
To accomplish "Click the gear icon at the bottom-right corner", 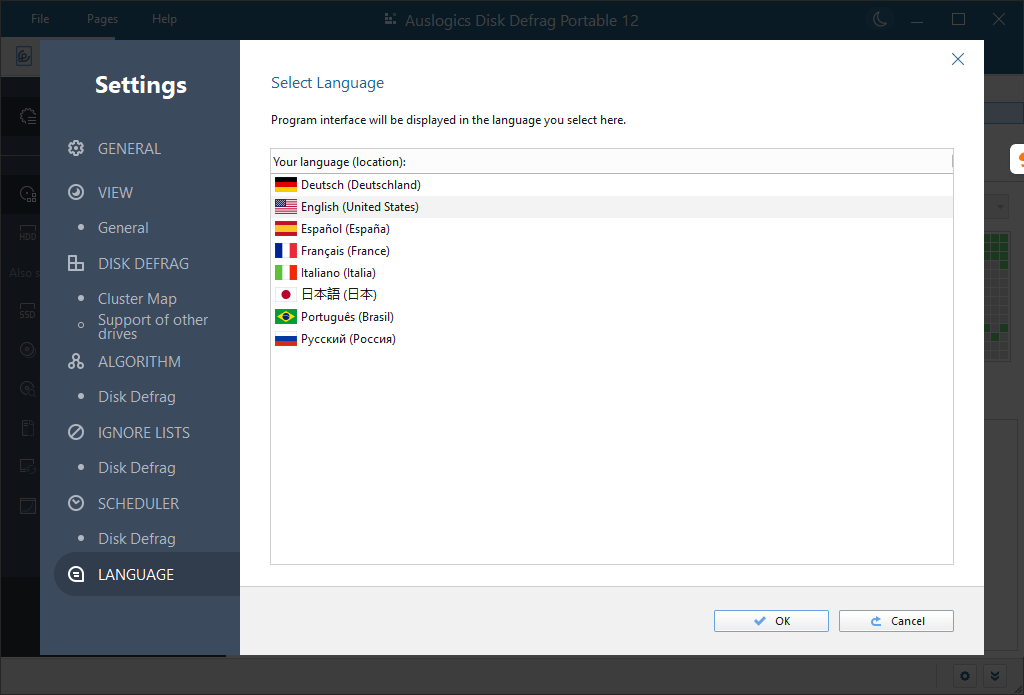I will 964,676.
